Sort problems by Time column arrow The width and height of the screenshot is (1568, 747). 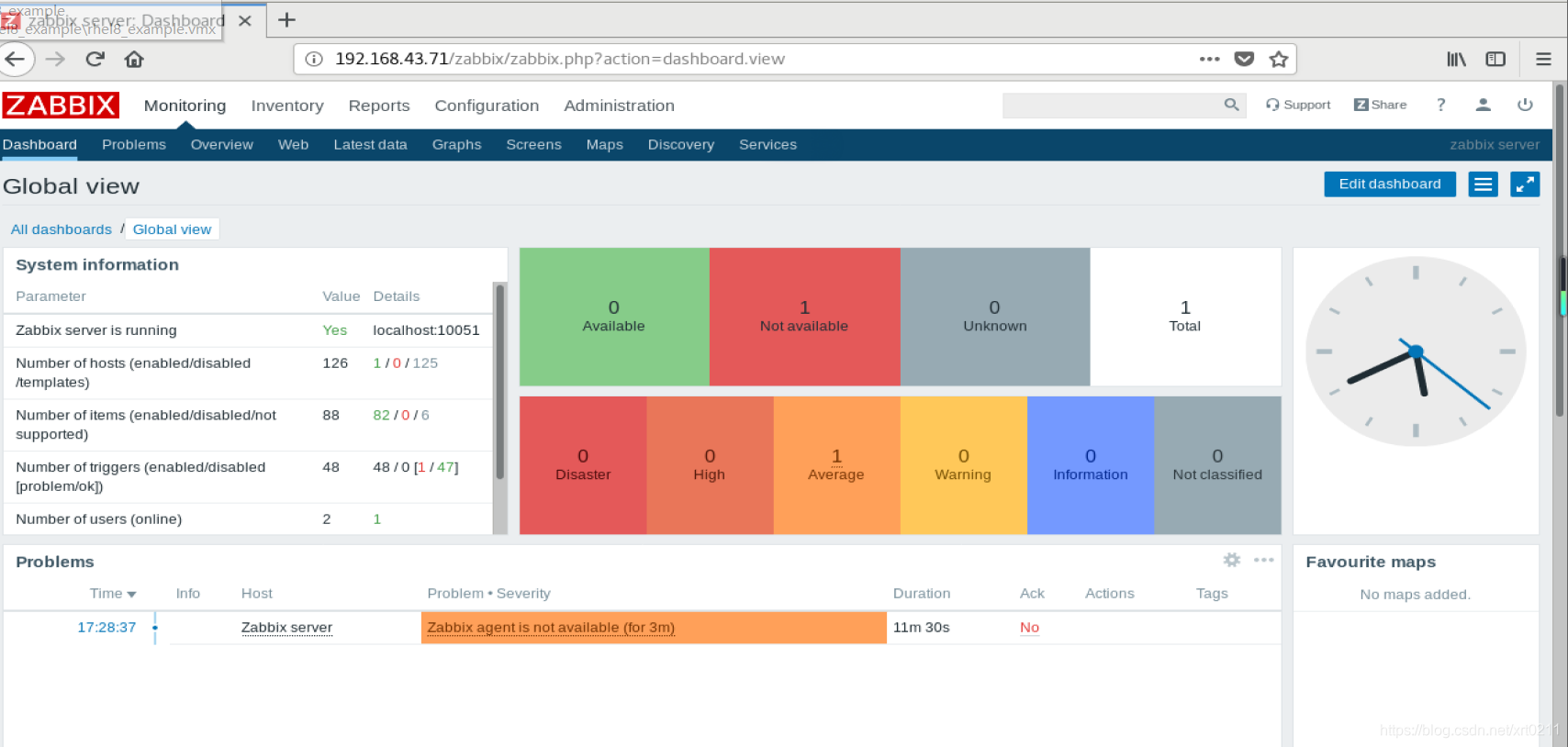[x=131, y=595]
